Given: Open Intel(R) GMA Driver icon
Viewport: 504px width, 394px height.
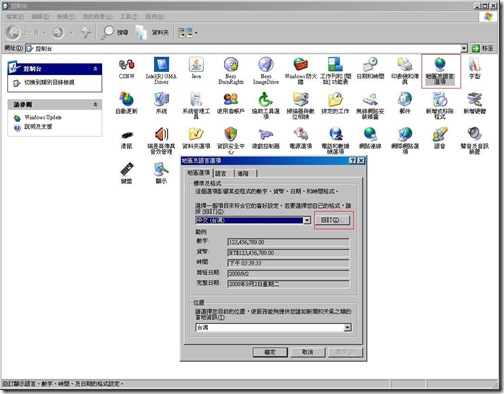Looking at the screenshot, I should [161, 70].
